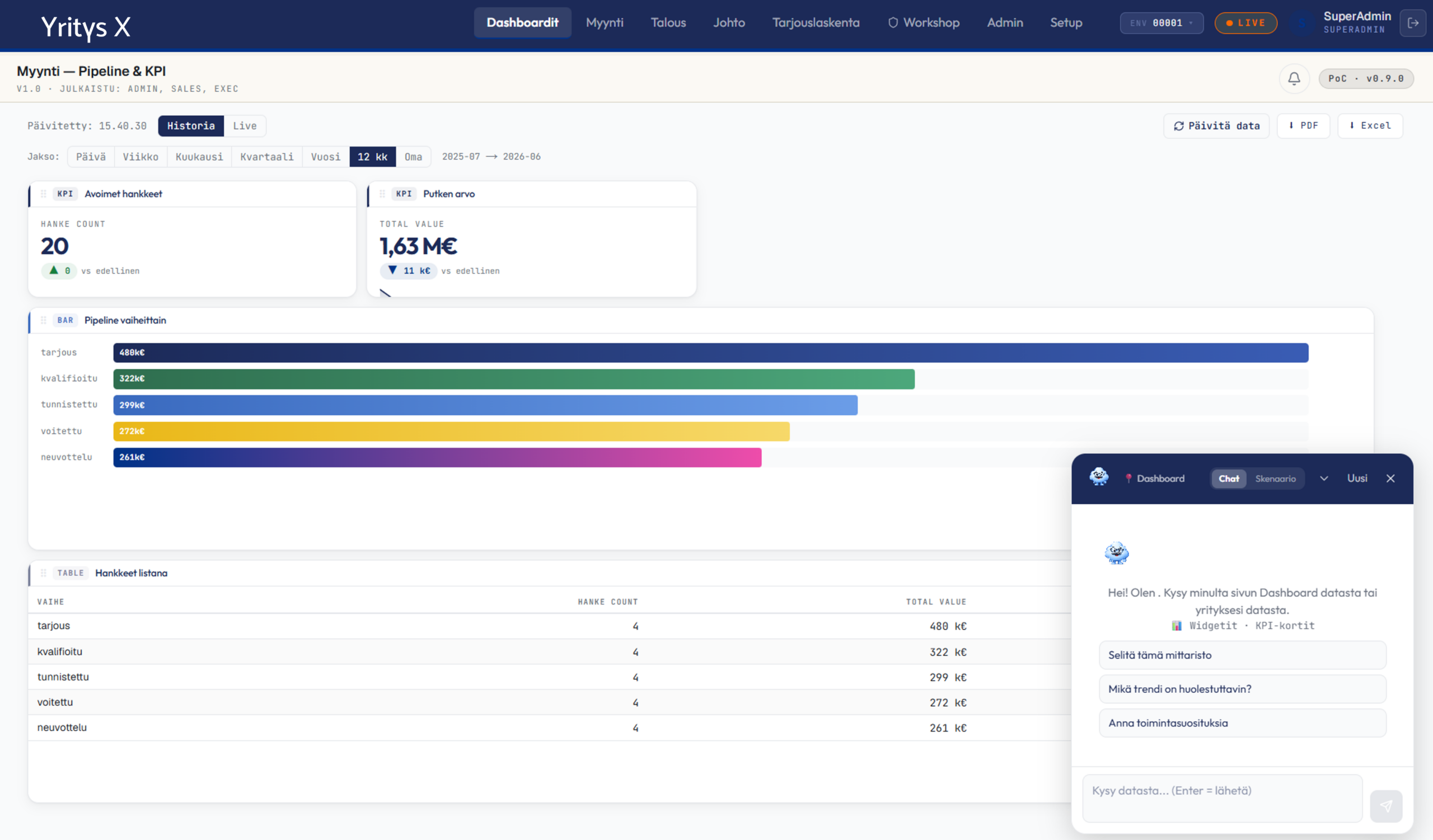This screenshot has height=840, width=1433.
Task: Click the chat assistant mascot icon in header
Action: coord(1099,477)
